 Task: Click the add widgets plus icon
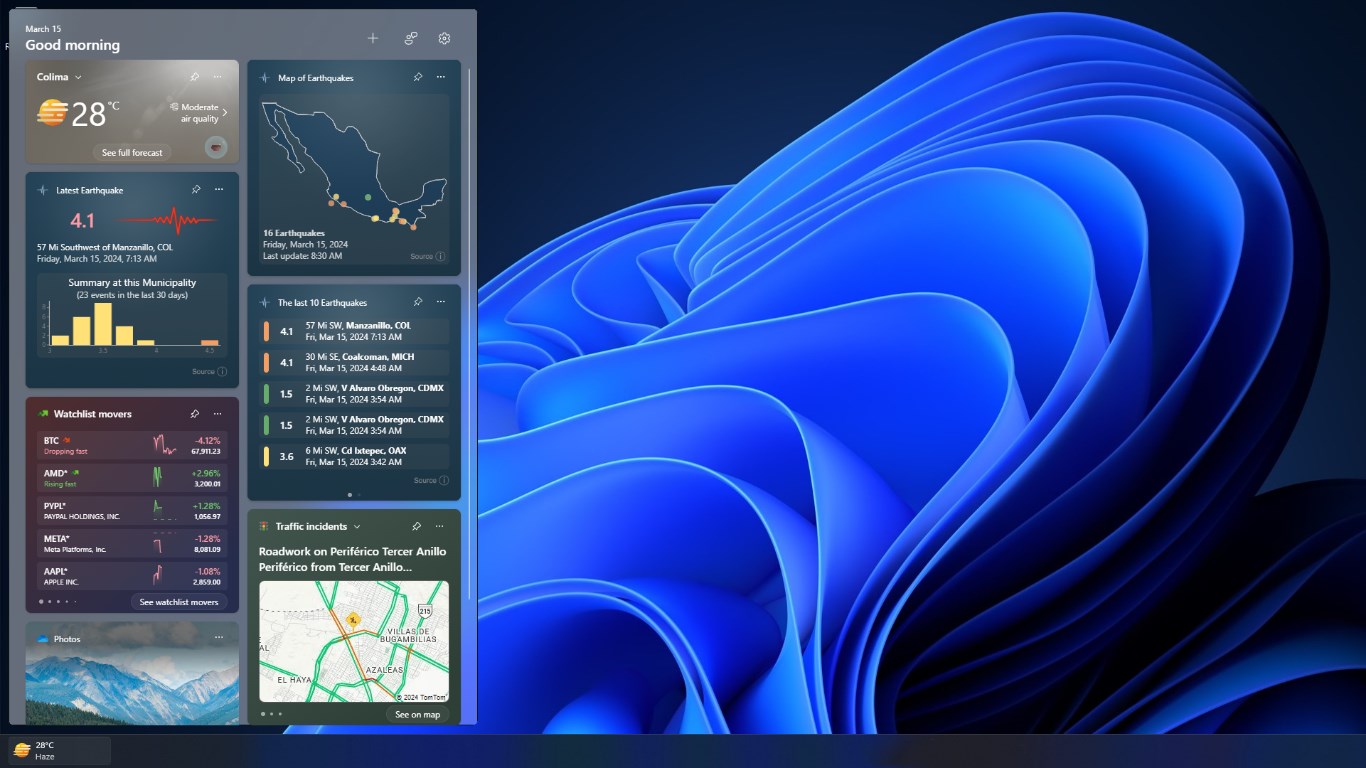[x=373, y=38]
